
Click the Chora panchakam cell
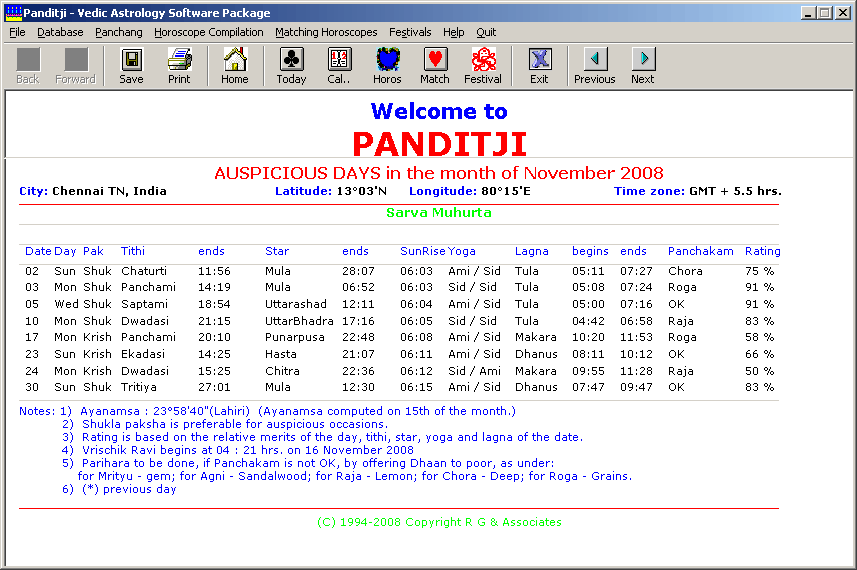(x=685, y=271)
